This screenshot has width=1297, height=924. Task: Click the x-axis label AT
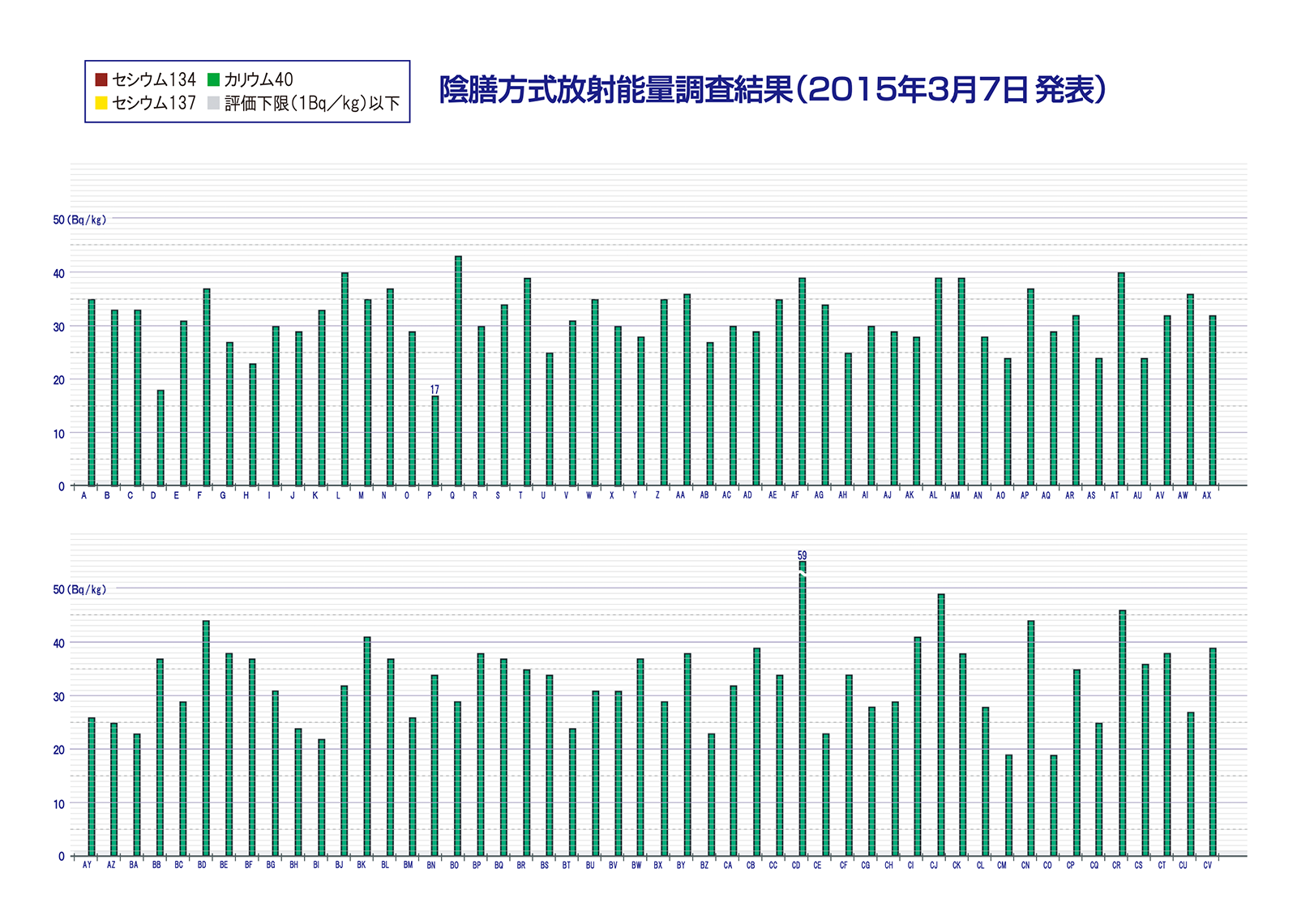1115,495
